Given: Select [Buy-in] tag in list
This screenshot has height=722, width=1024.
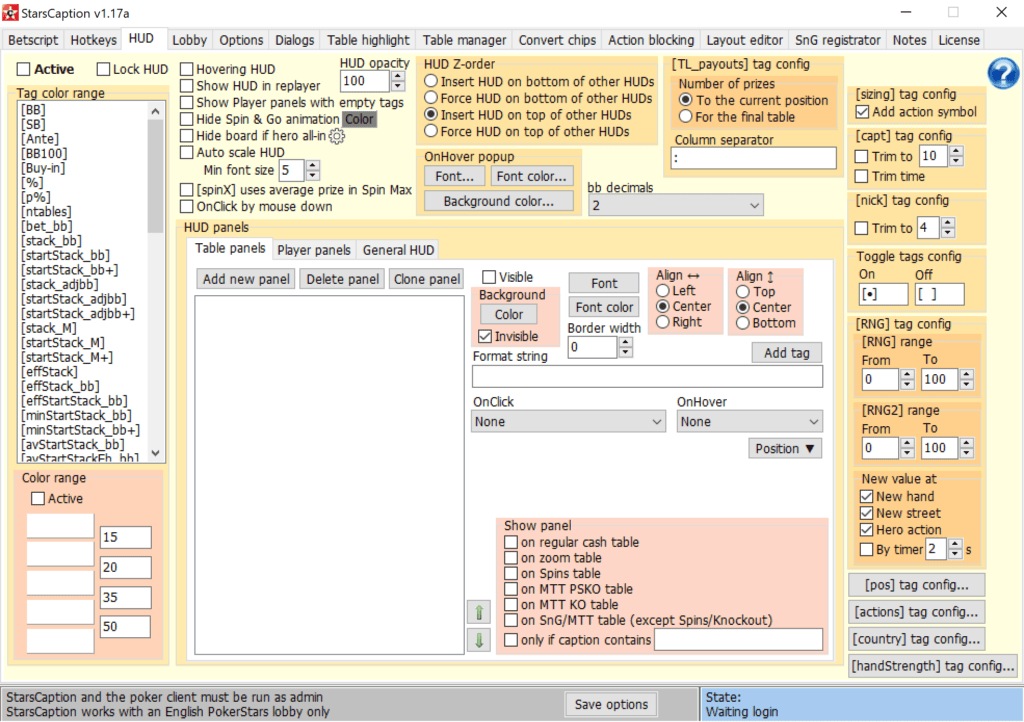Looking at the screenshot, I should [x=43, y=168].
